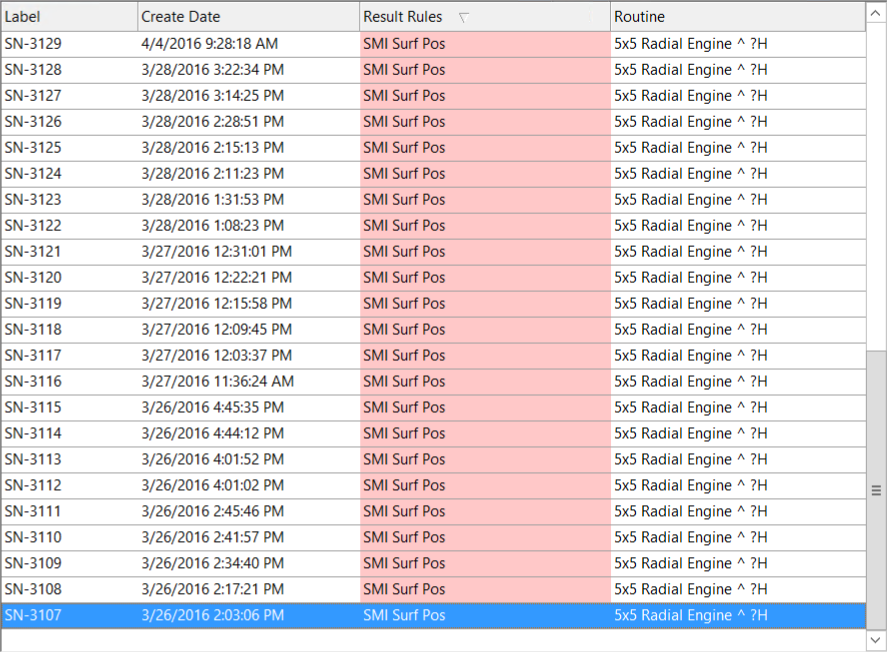The image size is (887, 652).
Task: Select row labeled SN-3116
Action: [x=33, y=382]
